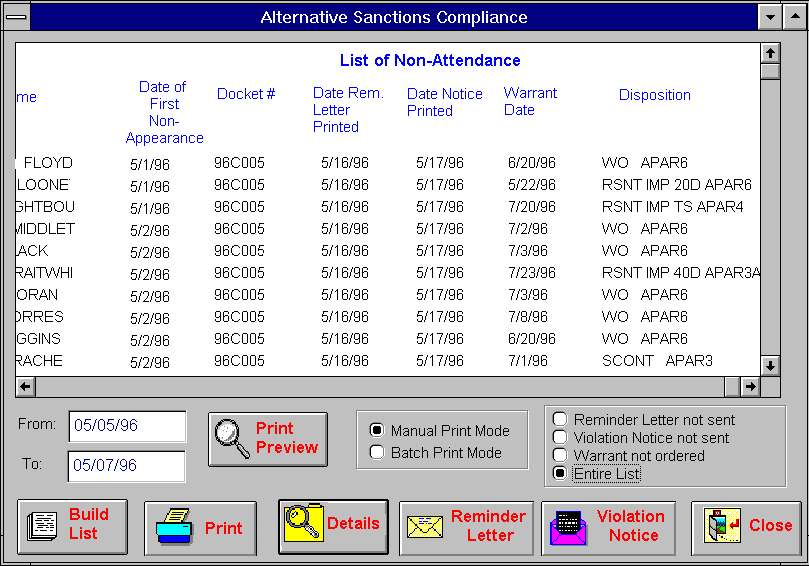The width and height of the screenshot is (809, 566).
Task: Click the magnifier icon on Print Preview
Action: (231, 439)
